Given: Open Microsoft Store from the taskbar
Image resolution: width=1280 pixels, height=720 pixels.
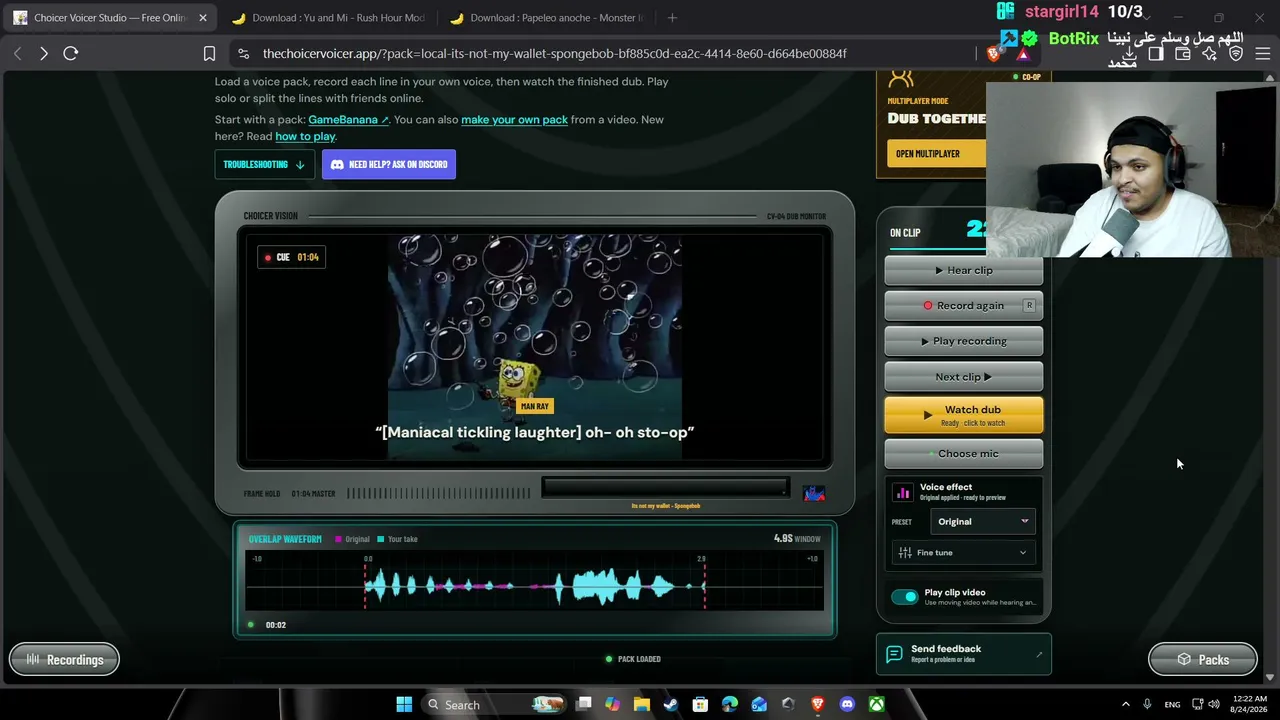Looking at the screenshot, I should pyautogui.click(x=700, y=705).
